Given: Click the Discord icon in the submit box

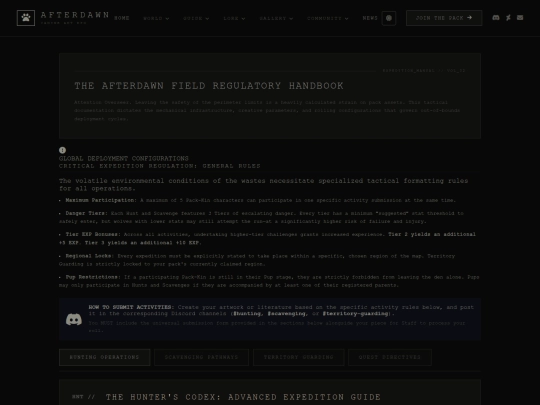Looking at the screenshot, I should (x=74, y=319).
